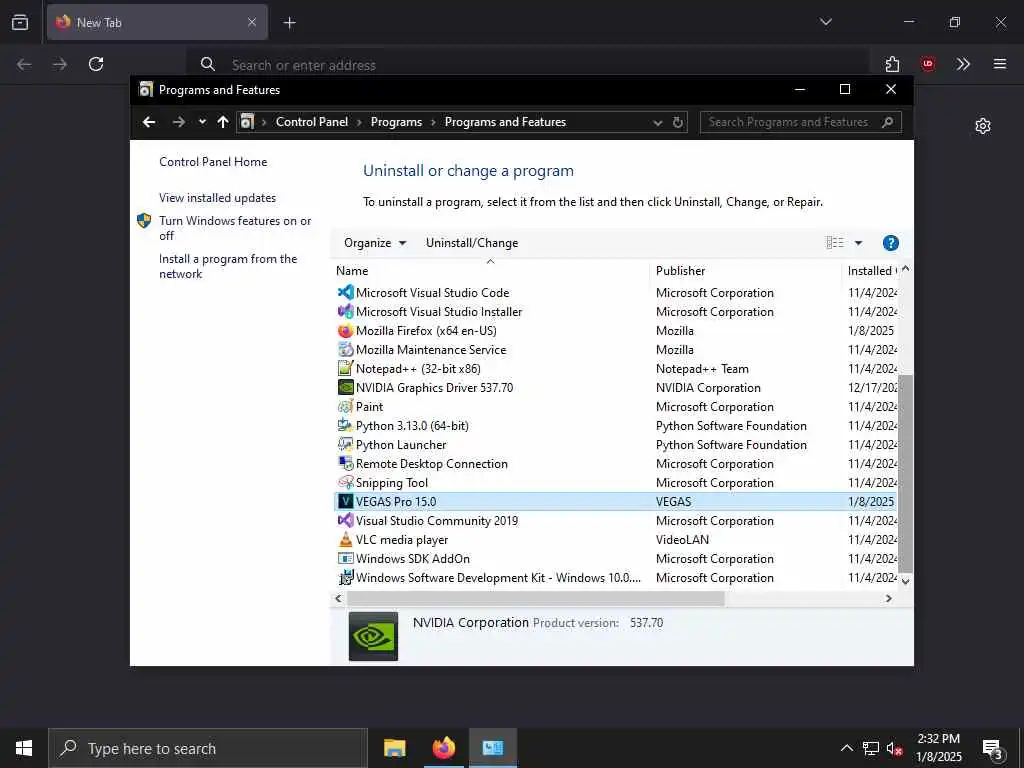Open the Help question mark icon
Image resolution: width=1024 pixels, height=768 pixels.
tap(890, 243)
